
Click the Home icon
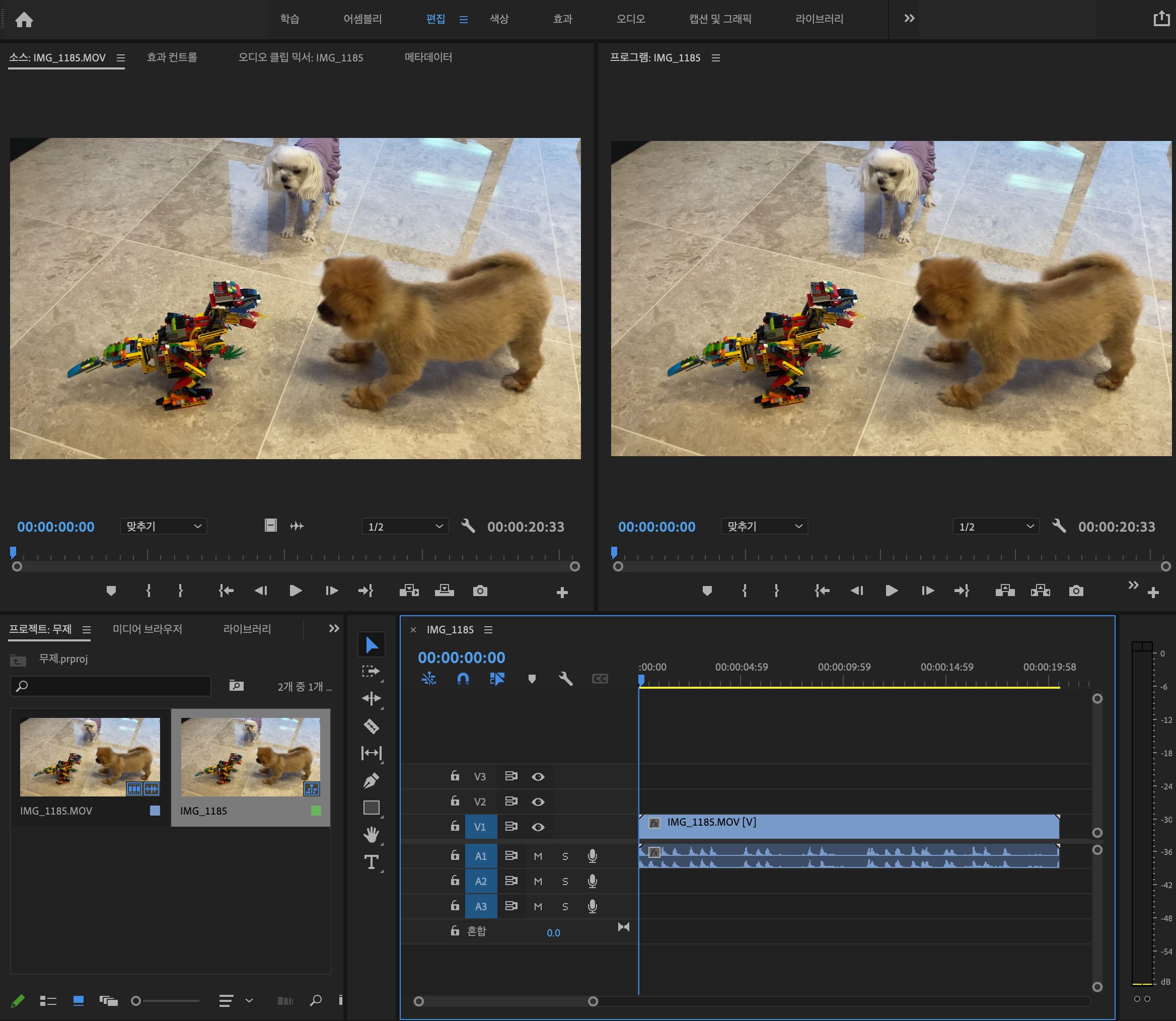pyautogui.click(x=24, y=20)
